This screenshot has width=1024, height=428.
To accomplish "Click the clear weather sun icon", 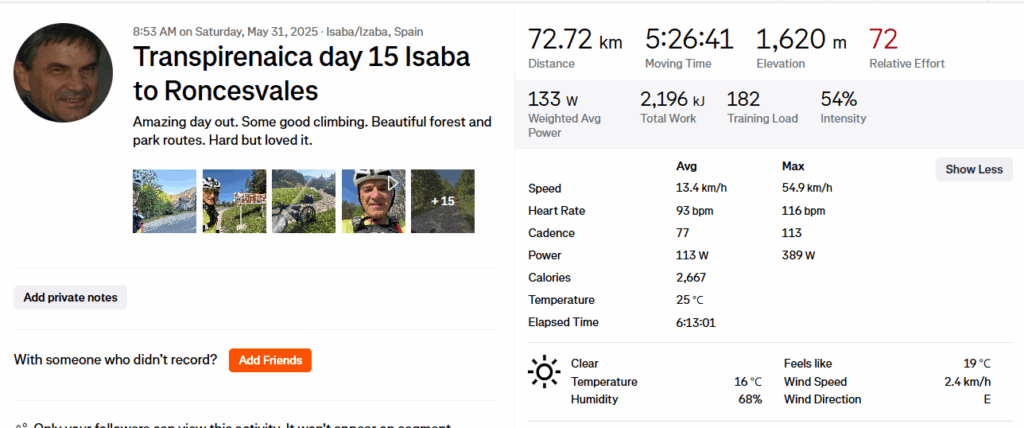I will [x=543, y=372].
